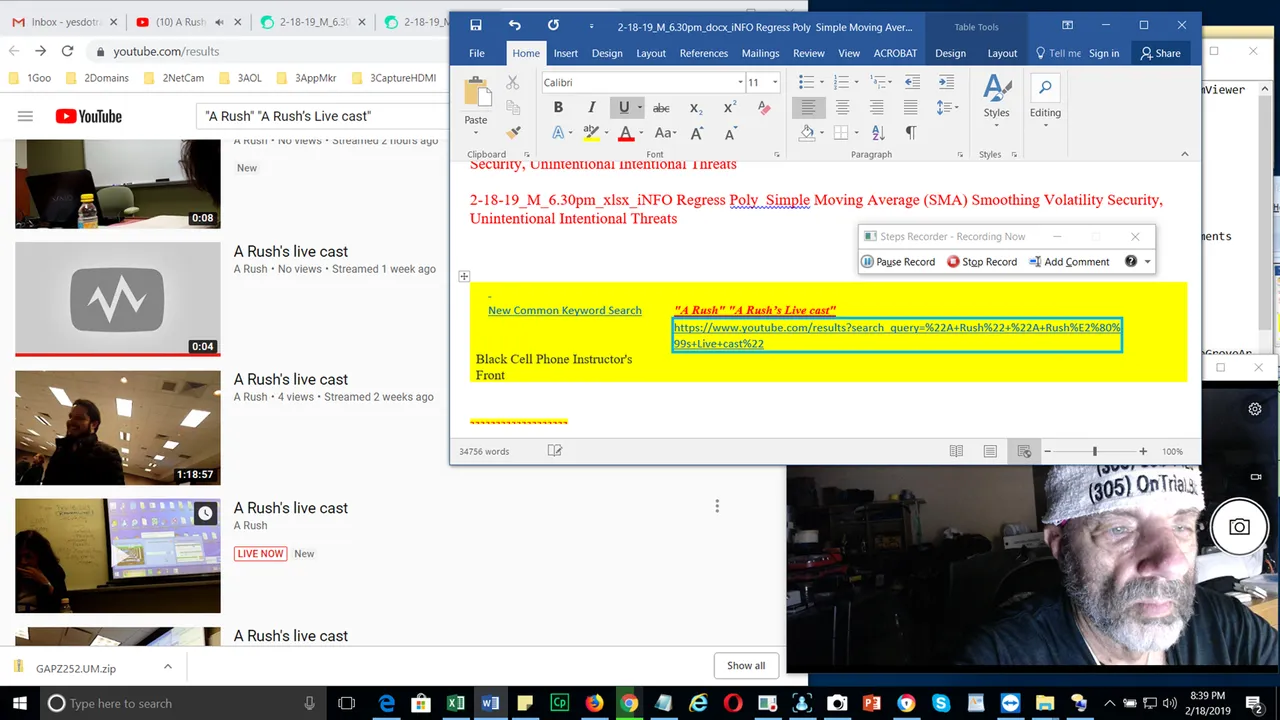Viewport: 1280px width, 720px height.
Task: Click the Shrink Font icon
Action: pyautogui.click(x=731, y=133)
